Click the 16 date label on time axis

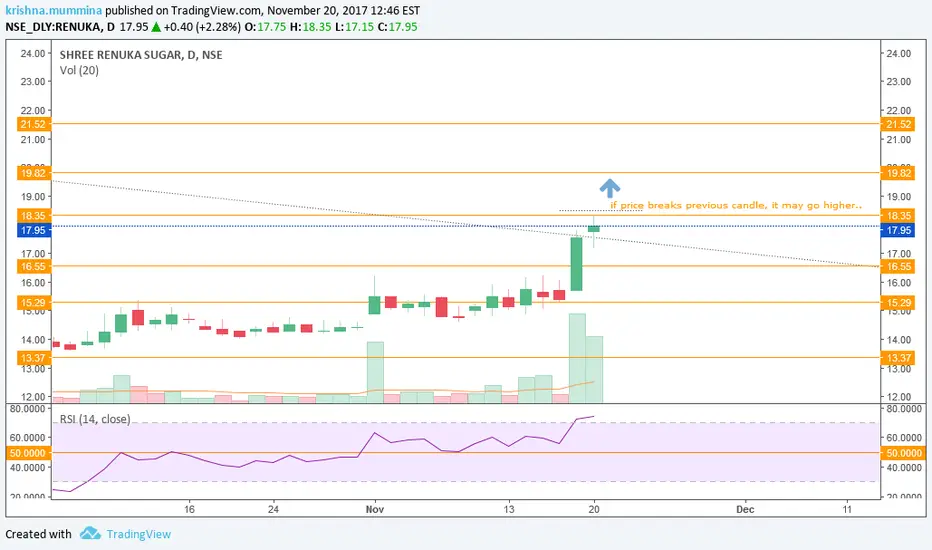[x=189, y=509]
